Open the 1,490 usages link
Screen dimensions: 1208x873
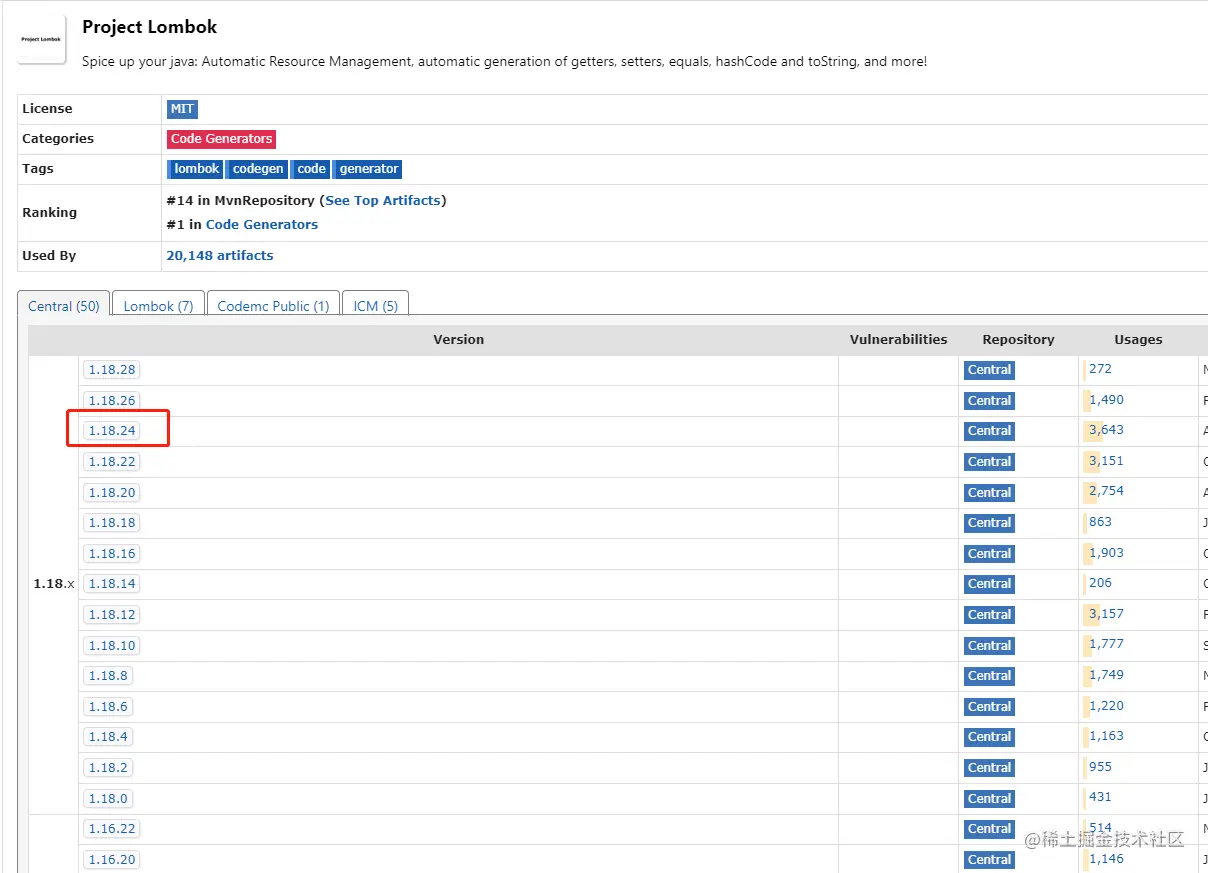click(x=1106, y=400)
